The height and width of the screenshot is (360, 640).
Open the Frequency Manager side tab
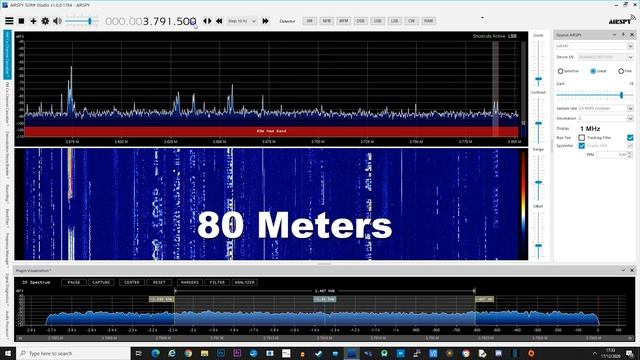pyautogui.click(x=7, y=250)
